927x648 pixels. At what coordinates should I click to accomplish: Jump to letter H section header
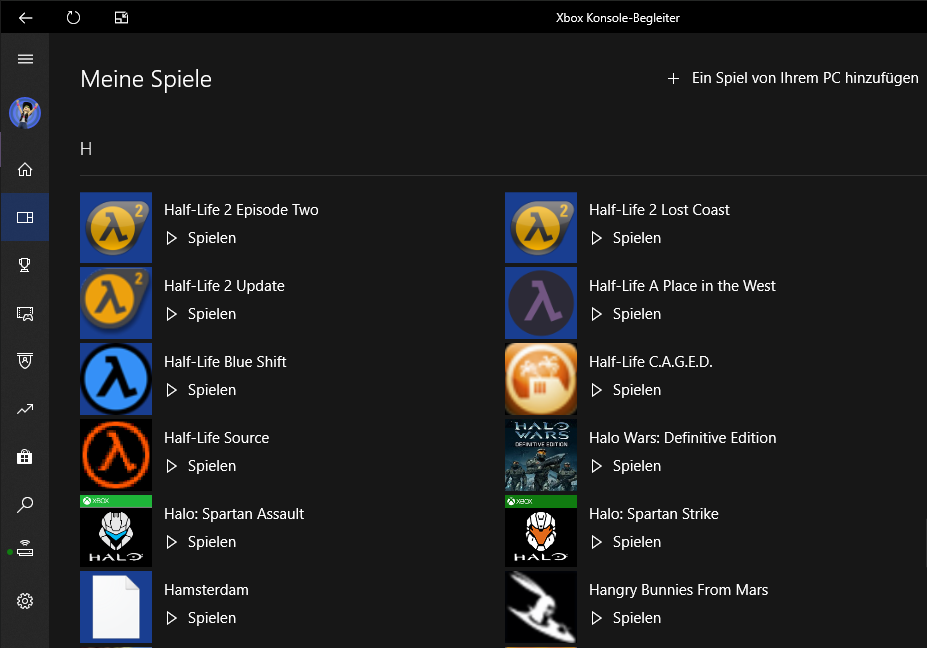click(86, 149)
